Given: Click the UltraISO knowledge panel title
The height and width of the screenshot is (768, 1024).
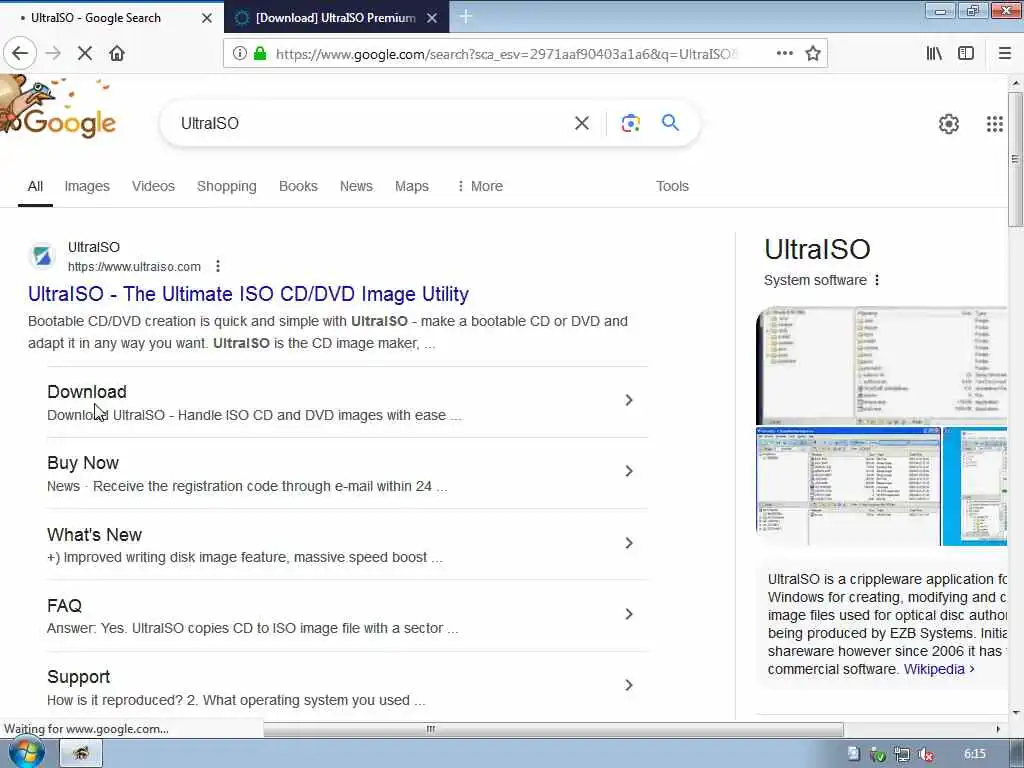Looking at the screenshot, I should tap(817, 249).
